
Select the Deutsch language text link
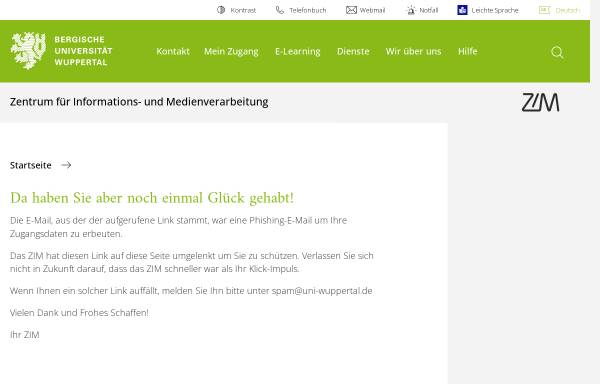567,10
